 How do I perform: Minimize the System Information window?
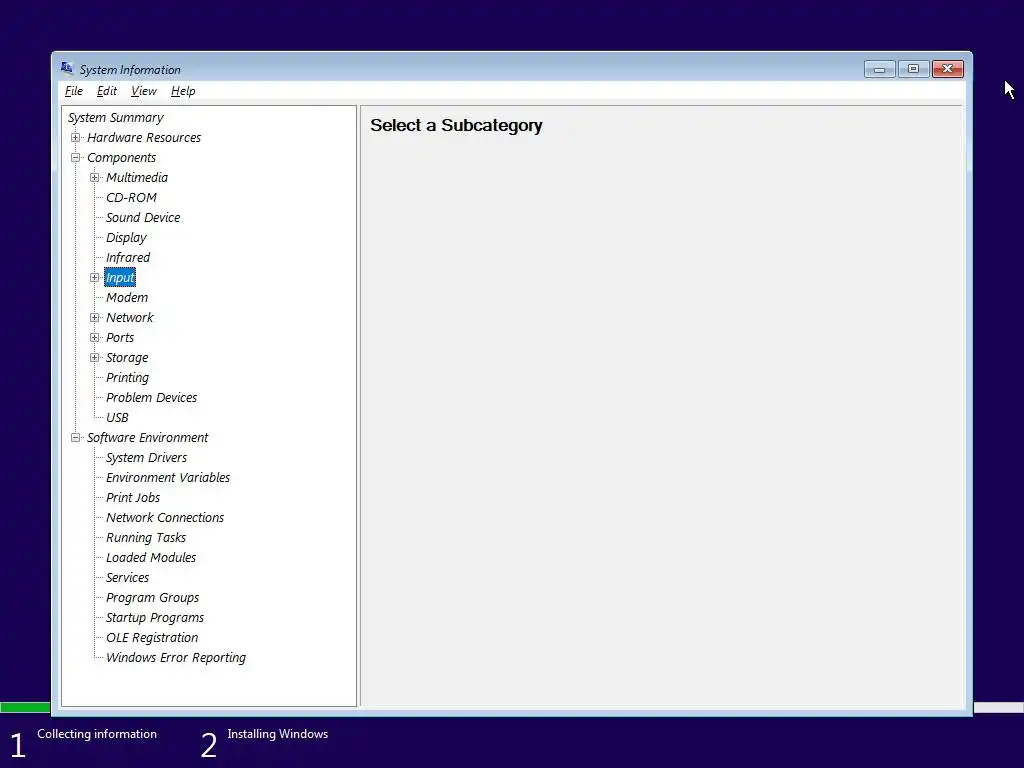click(x=880, y=69)
